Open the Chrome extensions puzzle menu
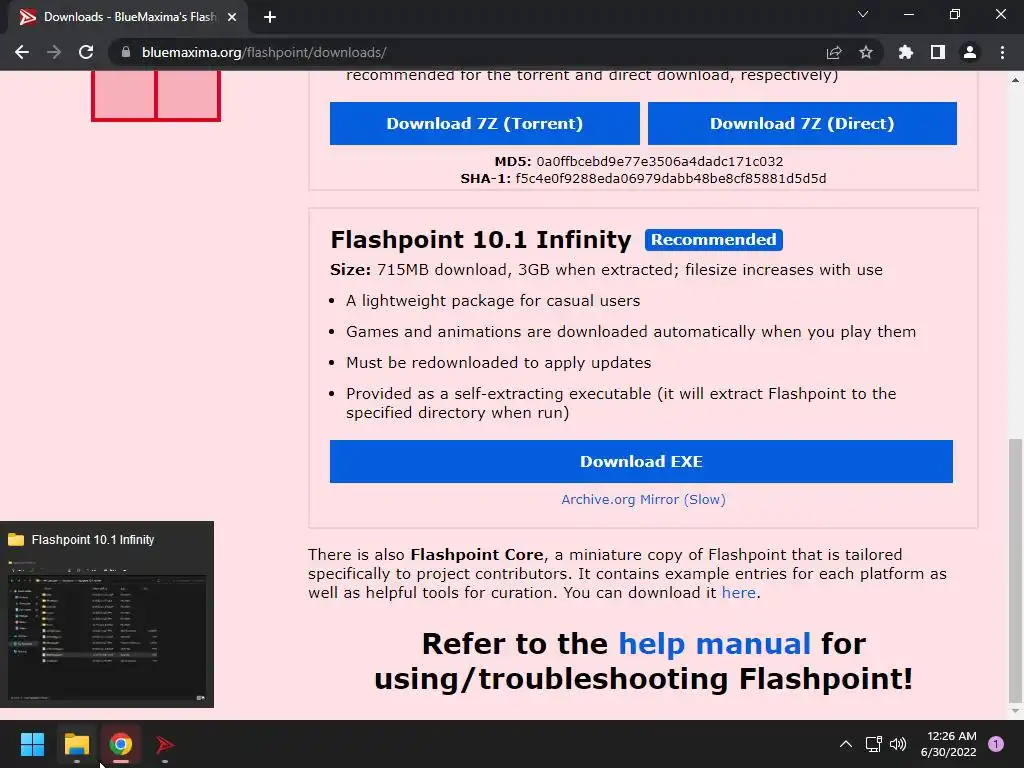This screenshot has height=768, width=1024. 906,52
